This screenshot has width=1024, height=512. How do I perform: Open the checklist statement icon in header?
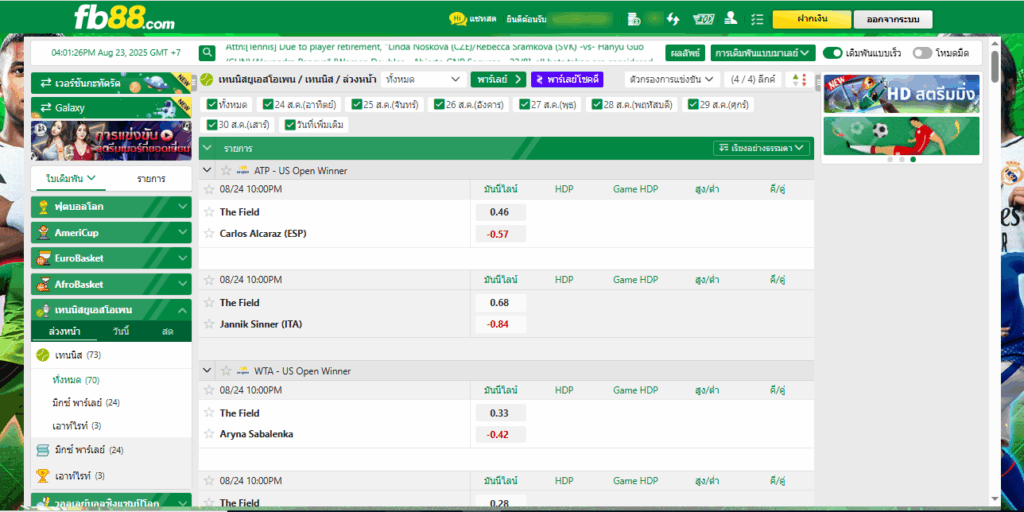[x=757, y=19]
